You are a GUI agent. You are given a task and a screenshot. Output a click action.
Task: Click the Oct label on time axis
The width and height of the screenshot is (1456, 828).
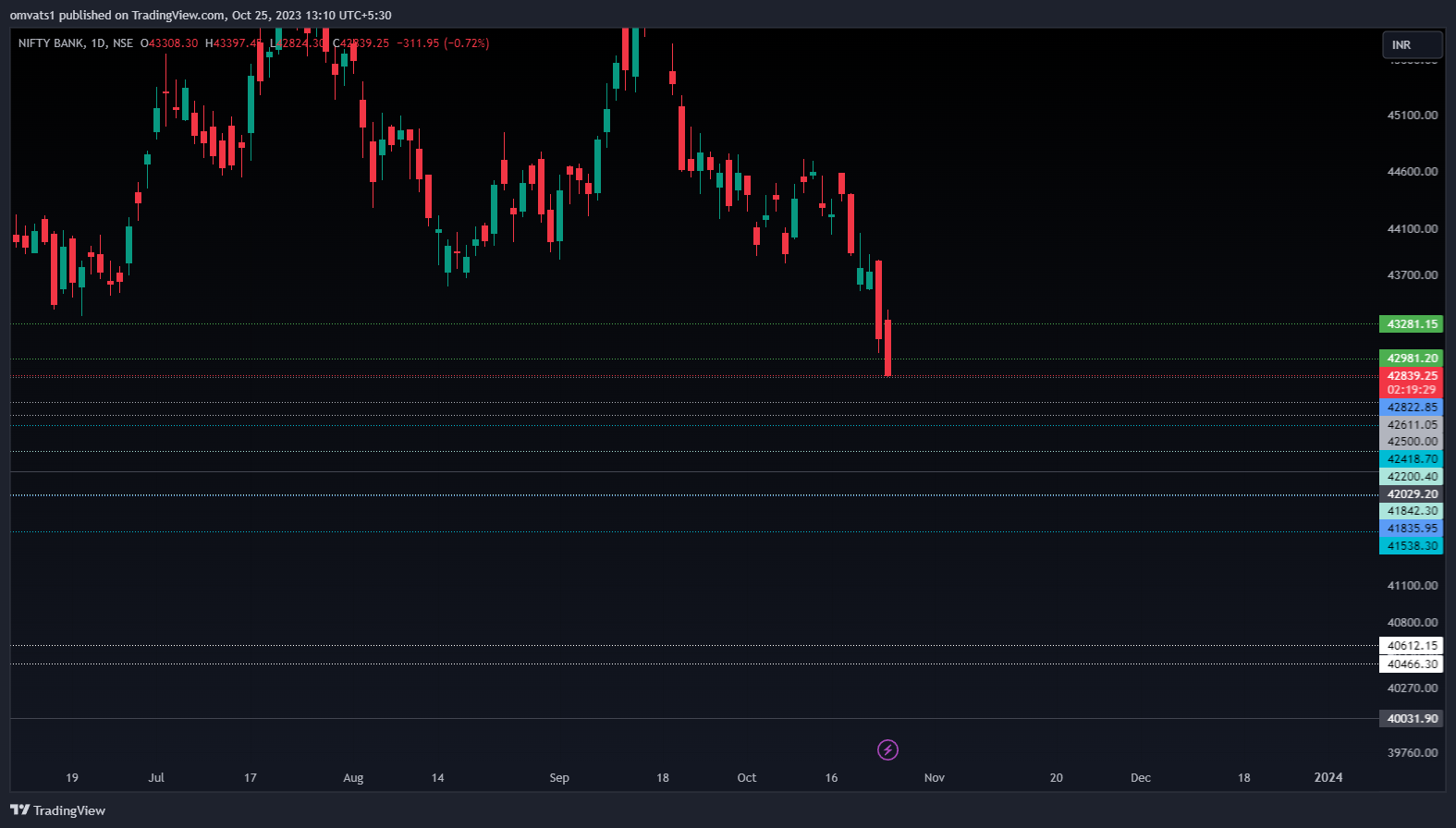pyautogui.click(x=747, y=778)
